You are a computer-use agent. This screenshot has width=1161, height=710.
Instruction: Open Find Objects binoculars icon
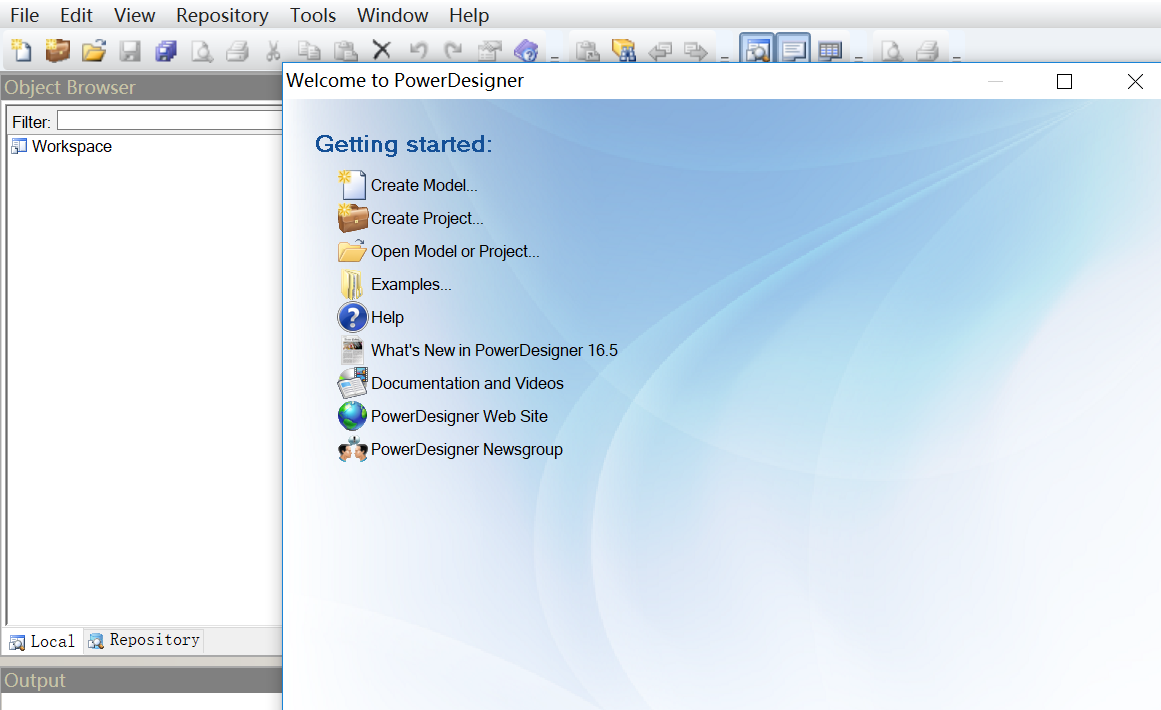pos(623,50)
